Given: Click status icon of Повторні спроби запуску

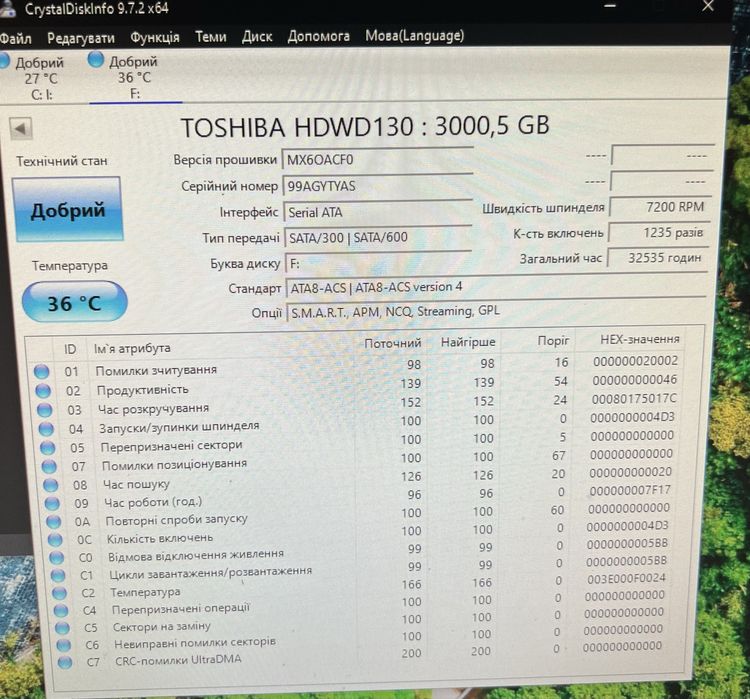Looking at the screenshot, I should pos(53,521).
